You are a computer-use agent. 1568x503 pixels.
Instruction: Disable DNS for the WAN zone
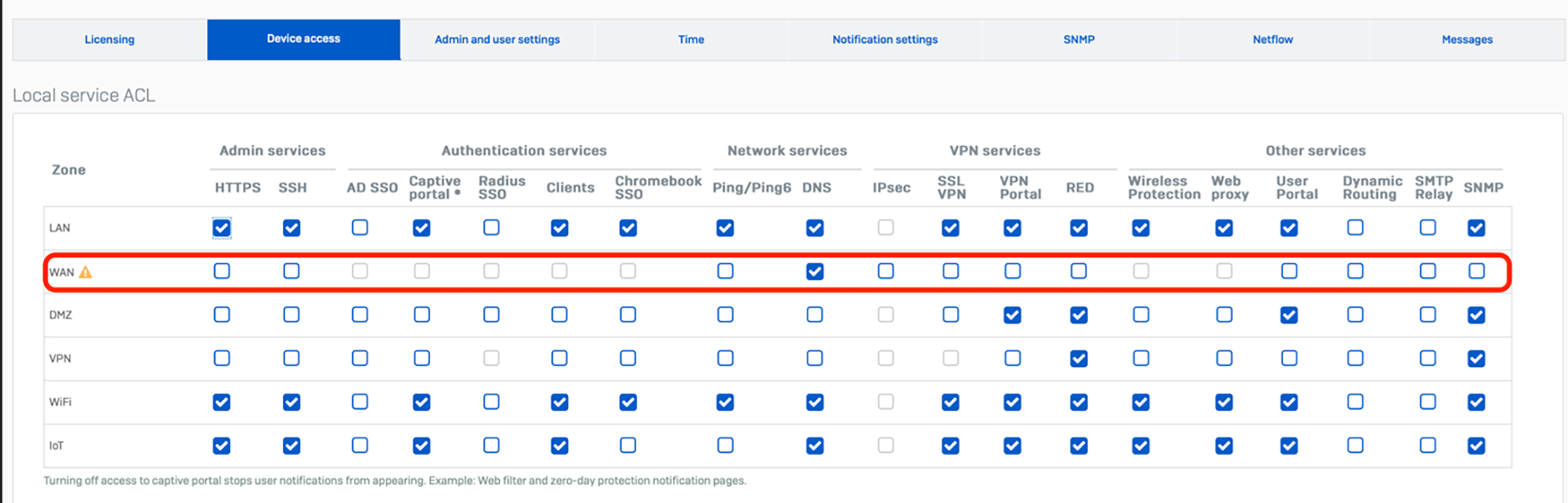click(815, 271)
